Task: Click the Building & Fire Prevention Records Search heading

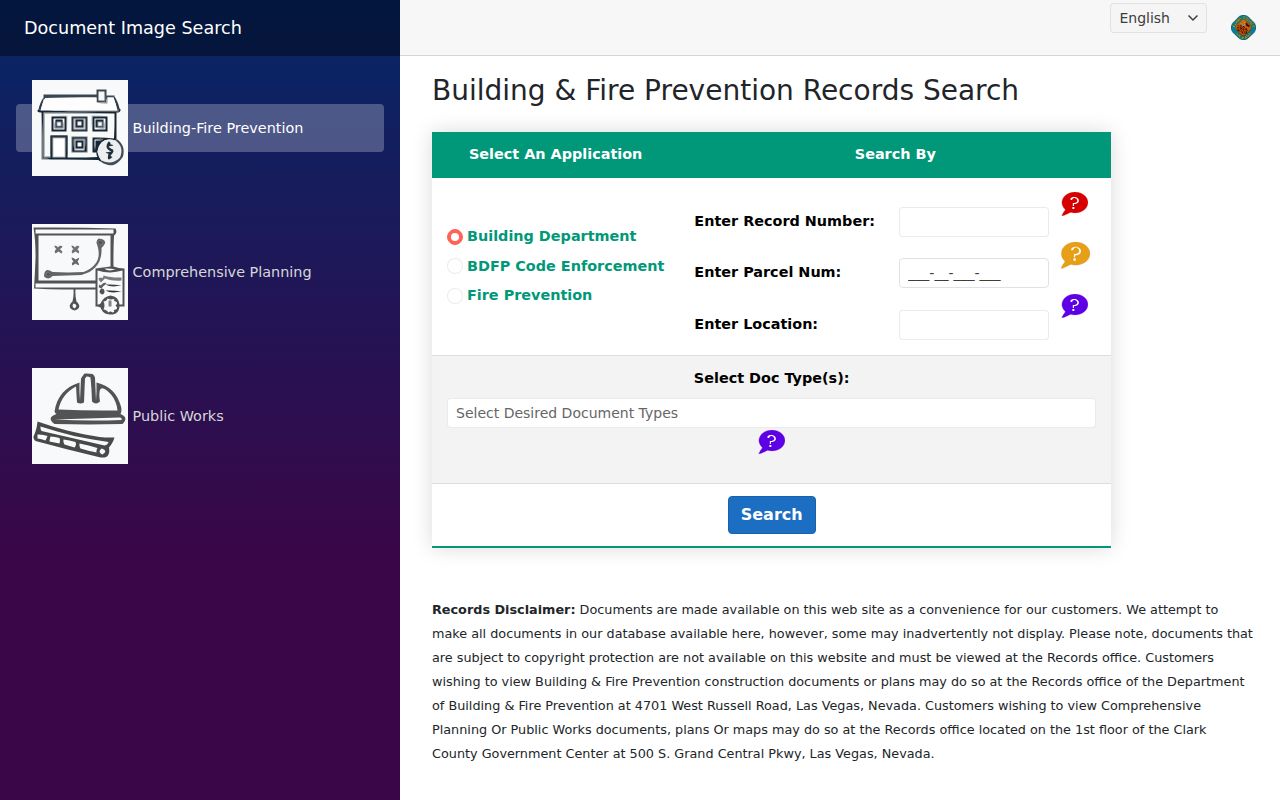Action: tap(725, 90)
